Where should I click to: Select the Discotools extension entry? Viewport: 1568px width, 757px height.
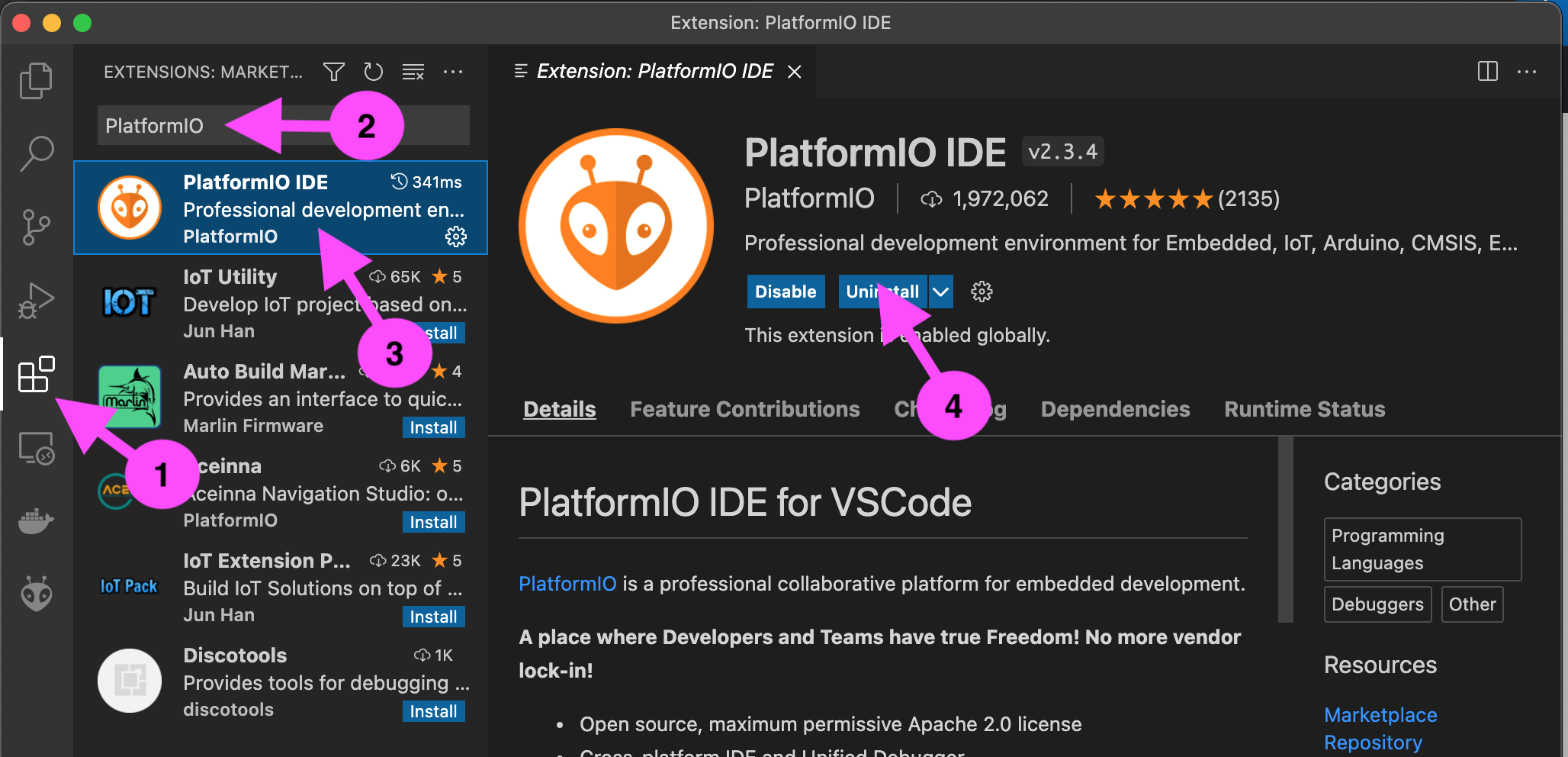tap(281, 681)
